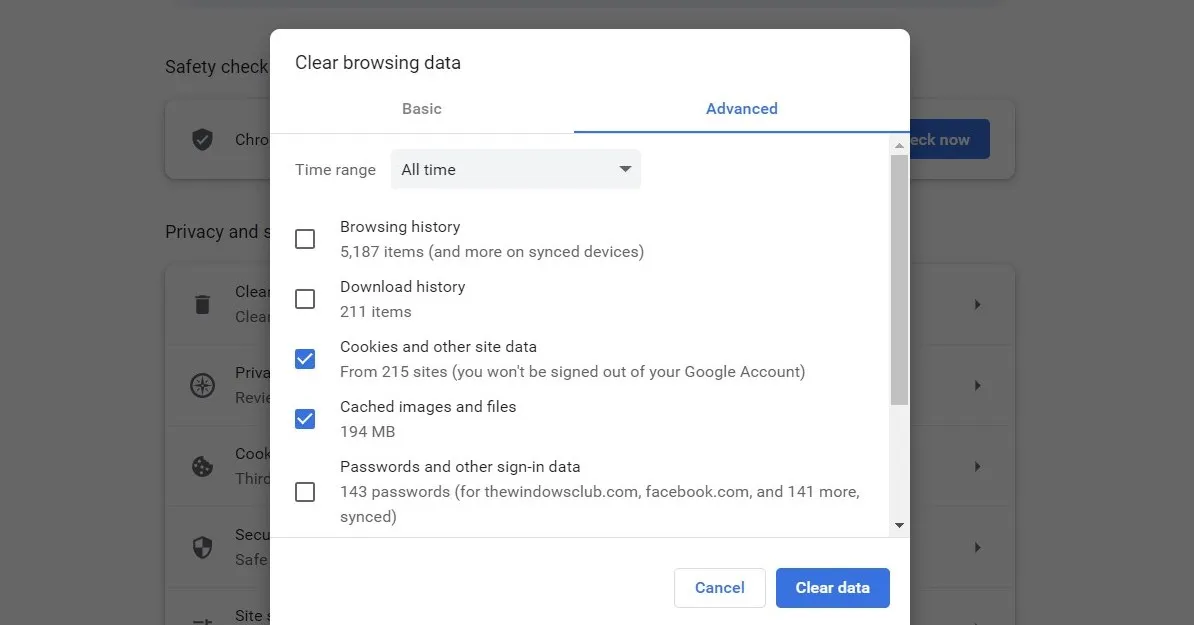1194x625 pixels.
Task: Click the trash icon for Clear browsing data
Action: [202, 303]
